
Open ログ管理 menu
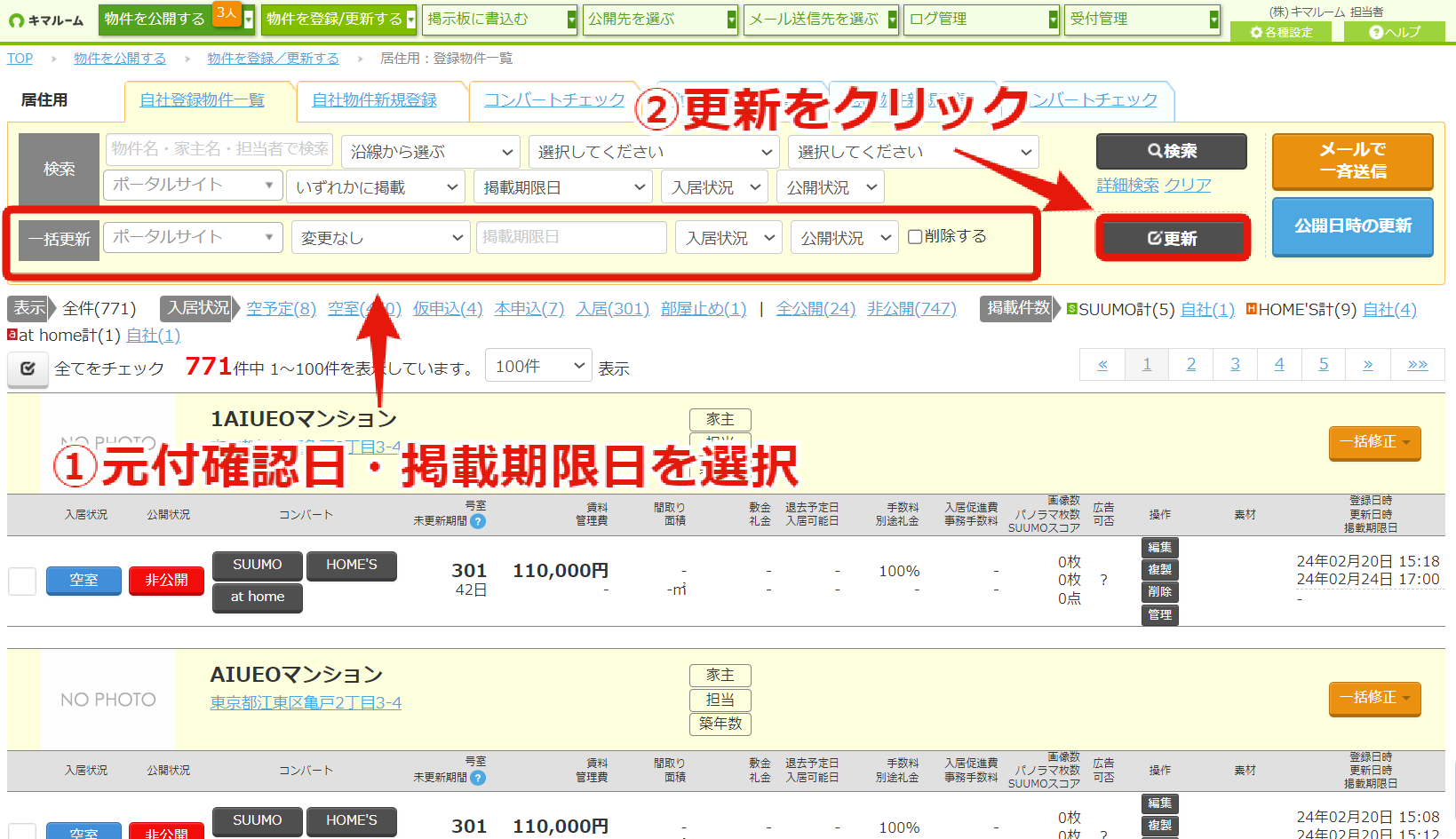pyautogui.click(x=982, y=19)
